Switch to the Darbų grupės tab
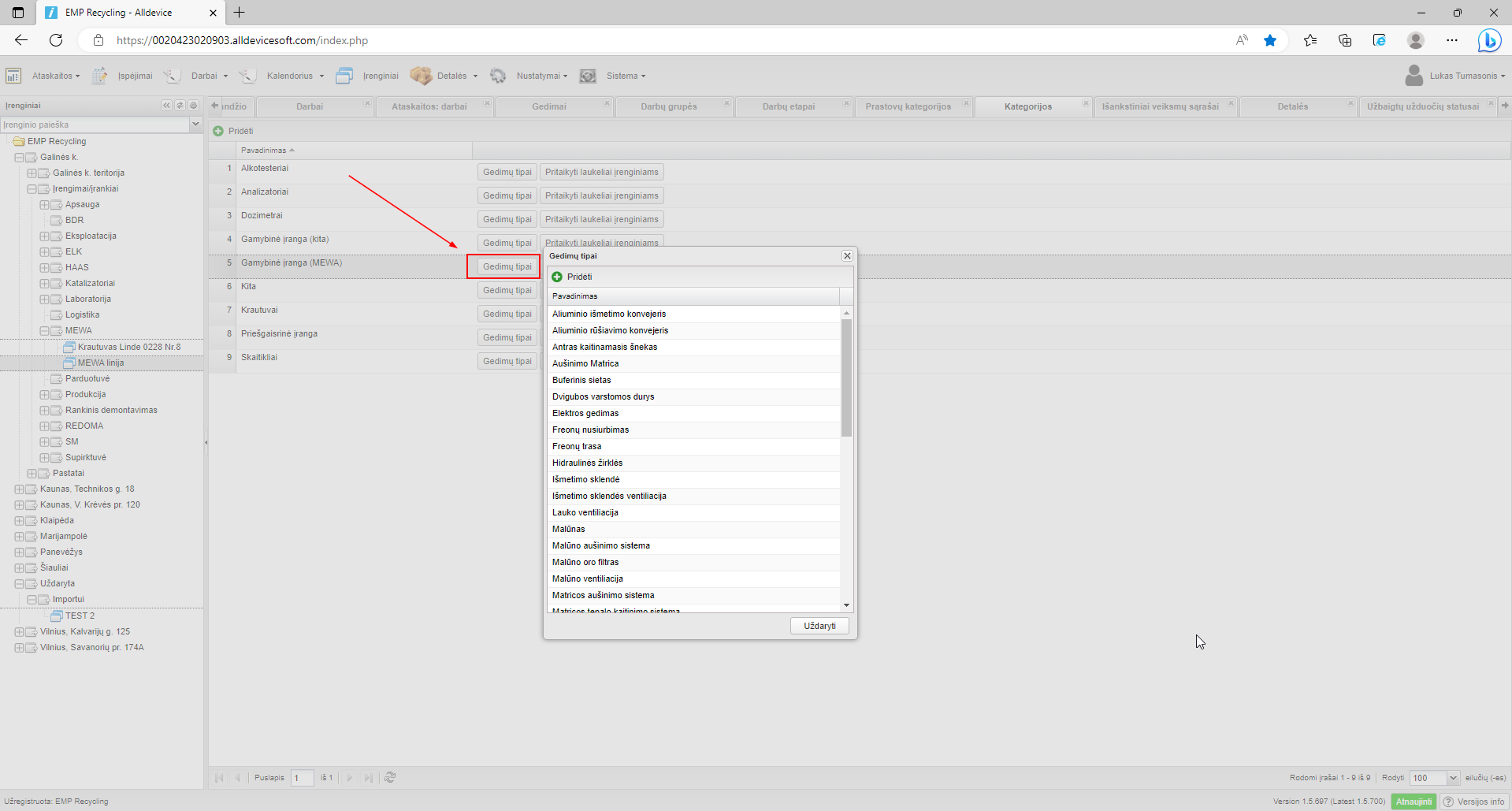Image resolution: width=1512 pixels, height=811 pixels. [x=668, y=106]
